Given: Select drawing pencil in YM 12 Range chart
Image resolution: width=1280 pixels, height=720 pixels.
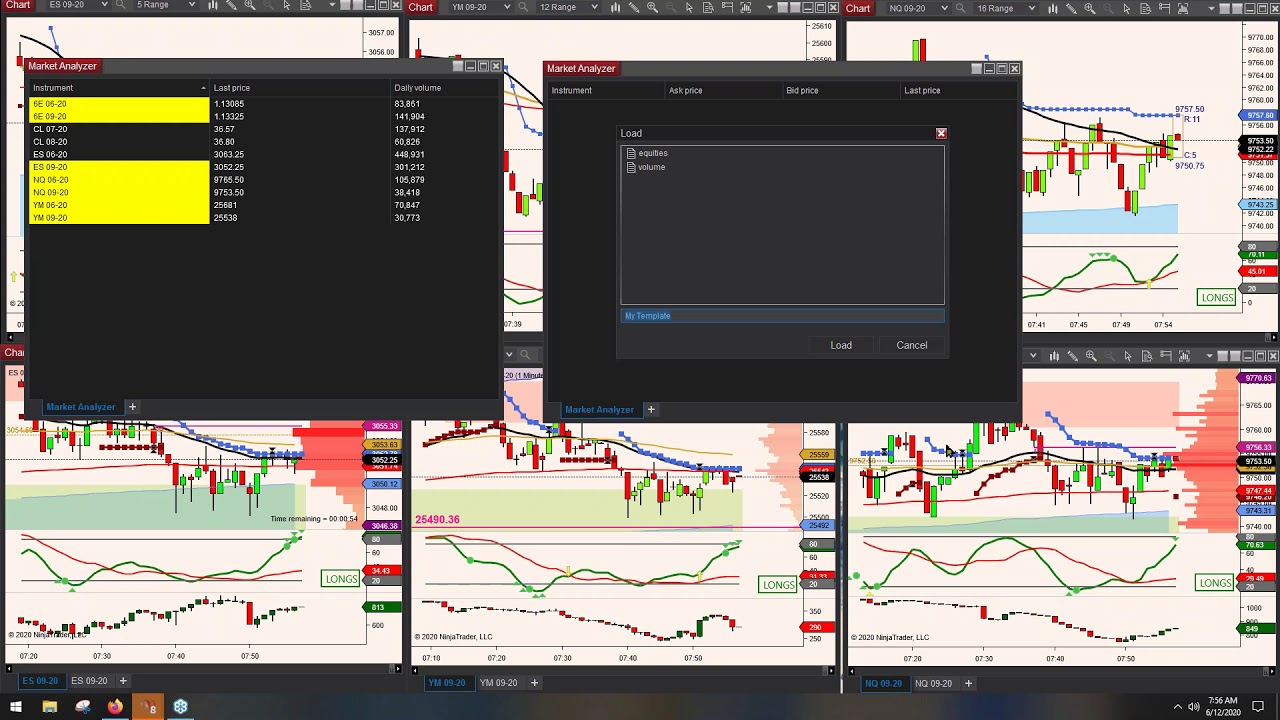Looking at the screenshot, I should pyautogui.click(x=634, y=7).
